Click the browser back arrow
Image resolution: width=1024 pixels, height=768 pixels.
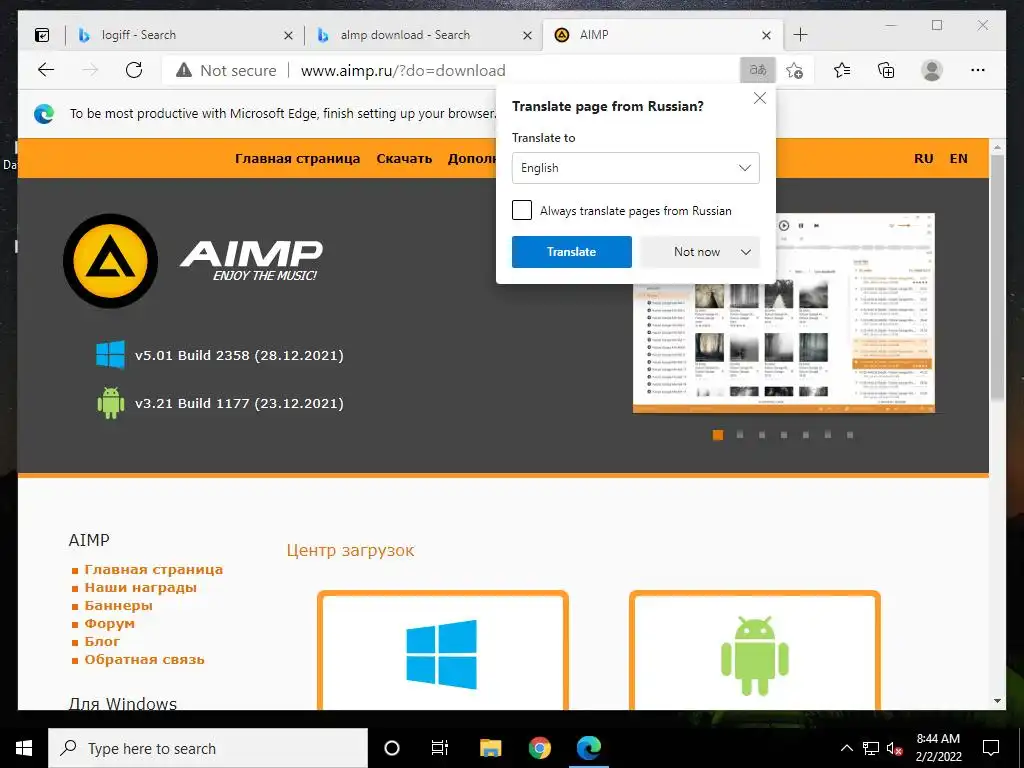(x=46, y=70)
